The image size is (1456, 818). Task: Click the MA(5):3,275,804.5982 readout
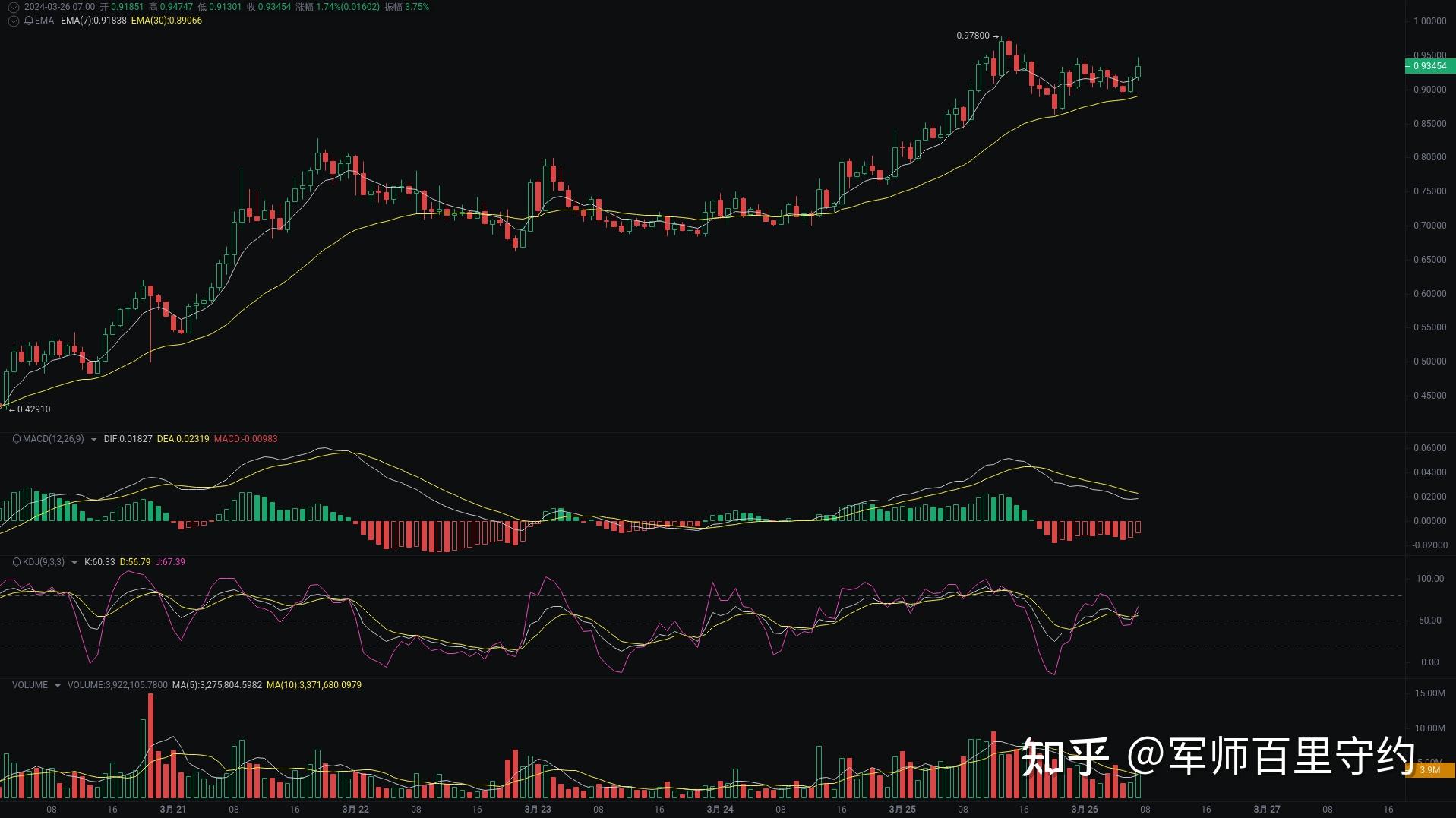217,685
